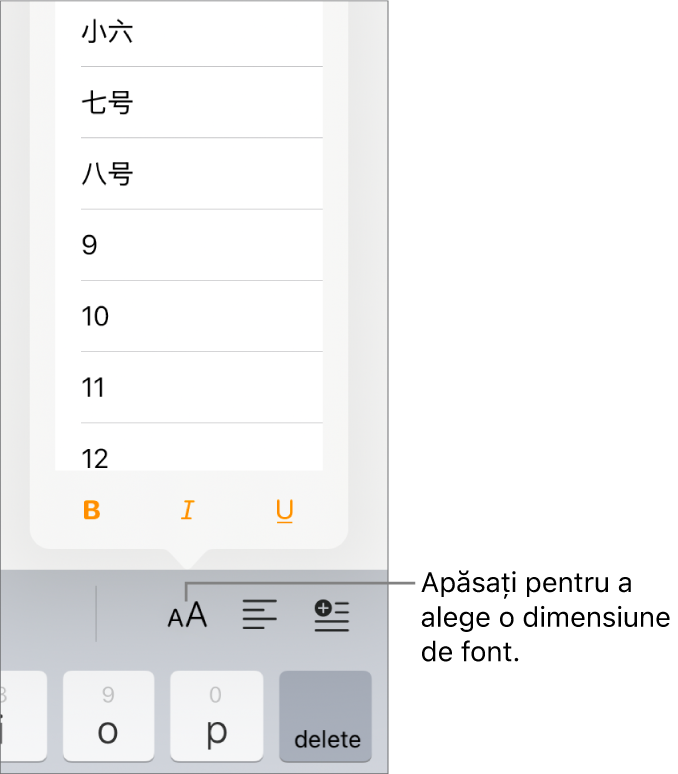Image resolution: width=678 pixels, height=774 pixels.
Task: Tap the insert line plus icon
Action: click(x=332, y=615)
